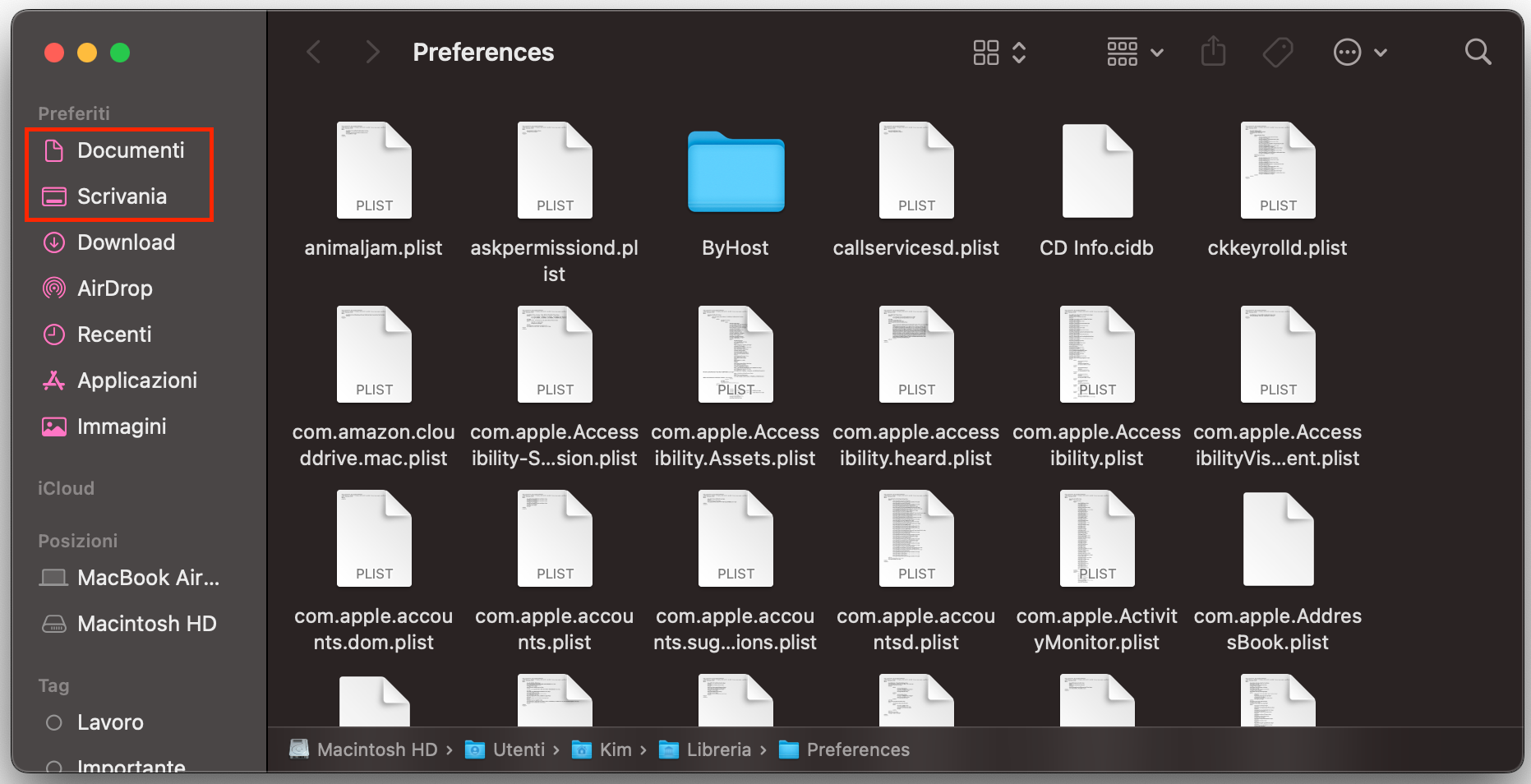The height and width of the screenshot is (784, 1531).
Task: Click the Lavoro tag color circle
Action: (54, 722)
